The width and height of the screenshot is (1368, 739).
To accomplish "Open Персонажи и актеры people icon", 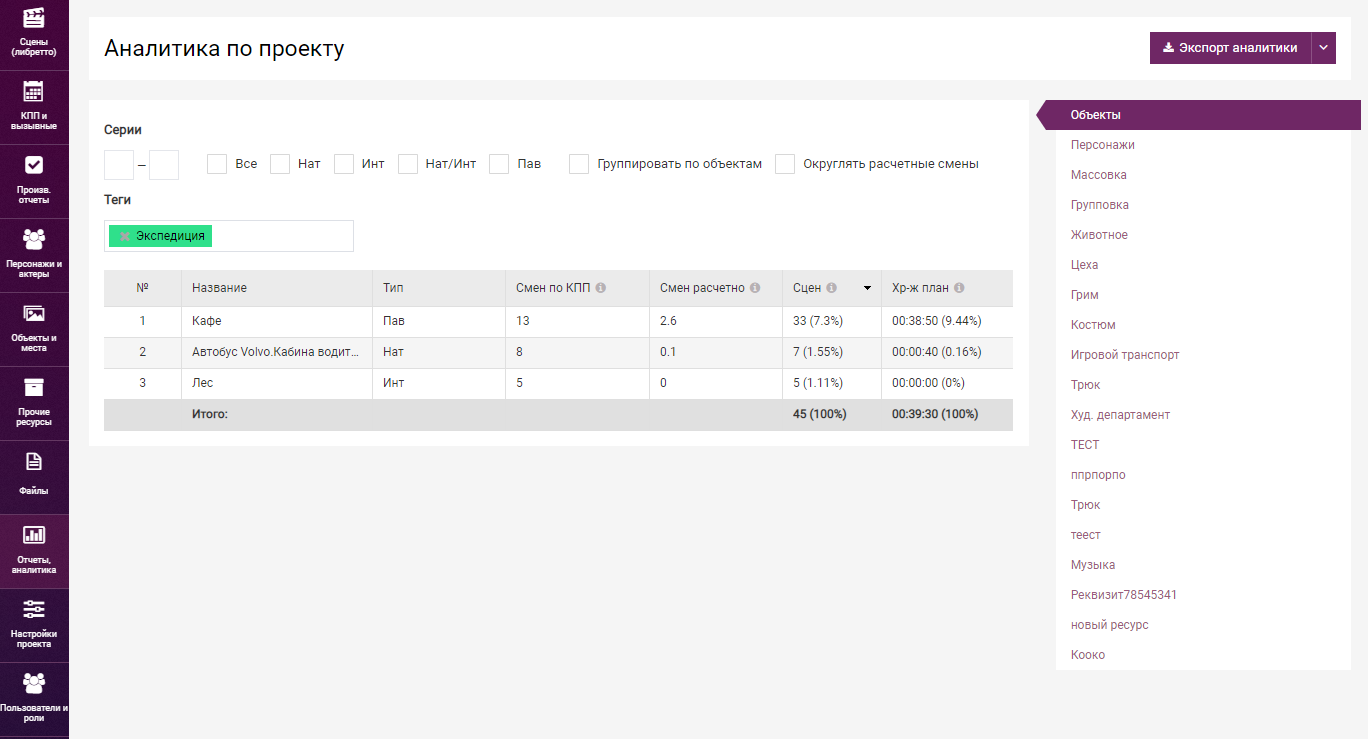I will coord(34,239).
